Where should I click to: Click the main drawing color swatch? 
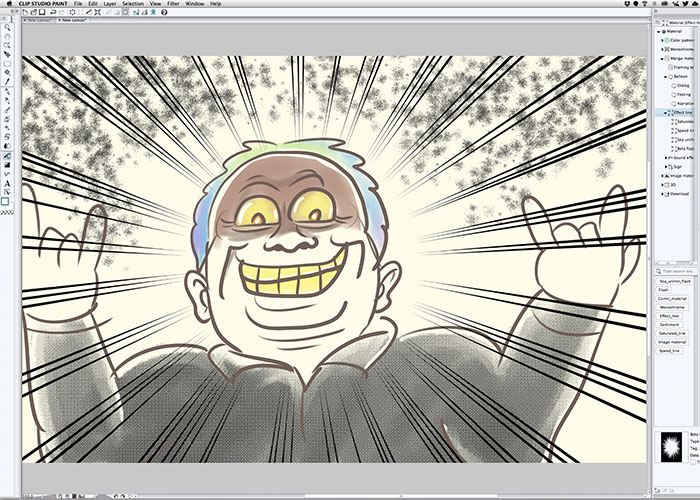pyautogui.click(x=6, y=201)
